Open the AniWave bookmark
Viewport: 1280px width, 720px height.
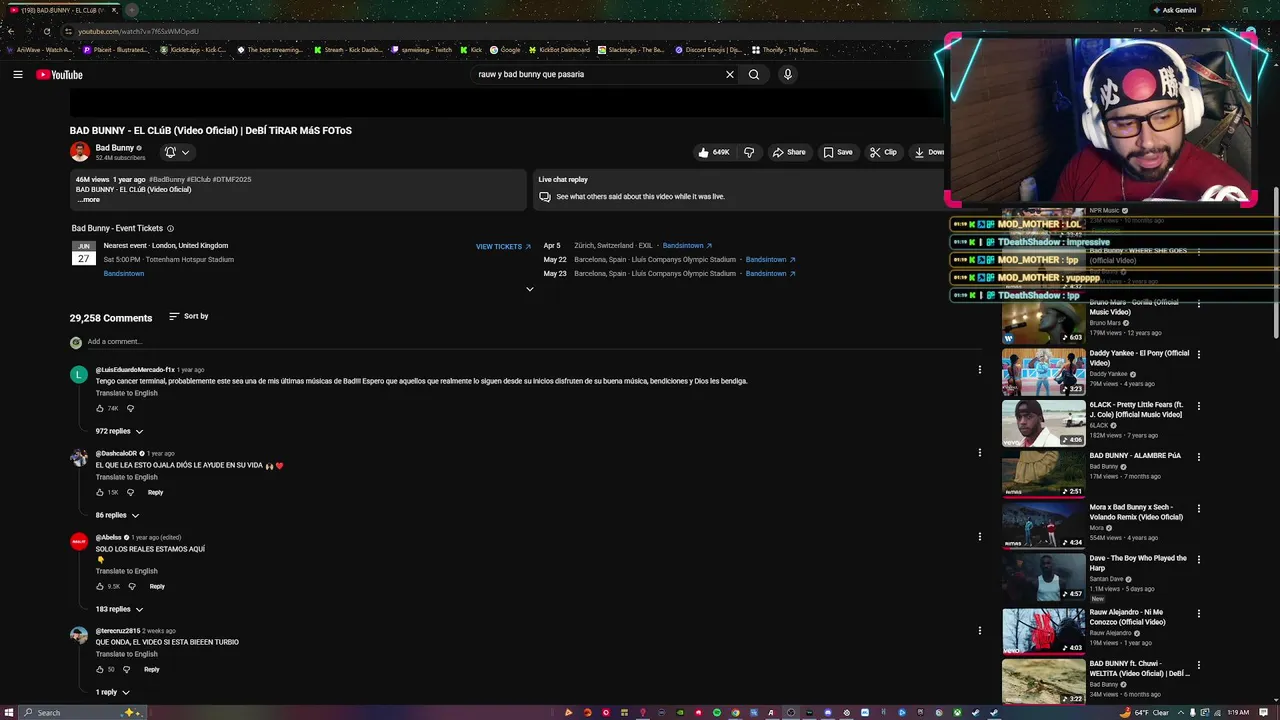pos(38,49)
